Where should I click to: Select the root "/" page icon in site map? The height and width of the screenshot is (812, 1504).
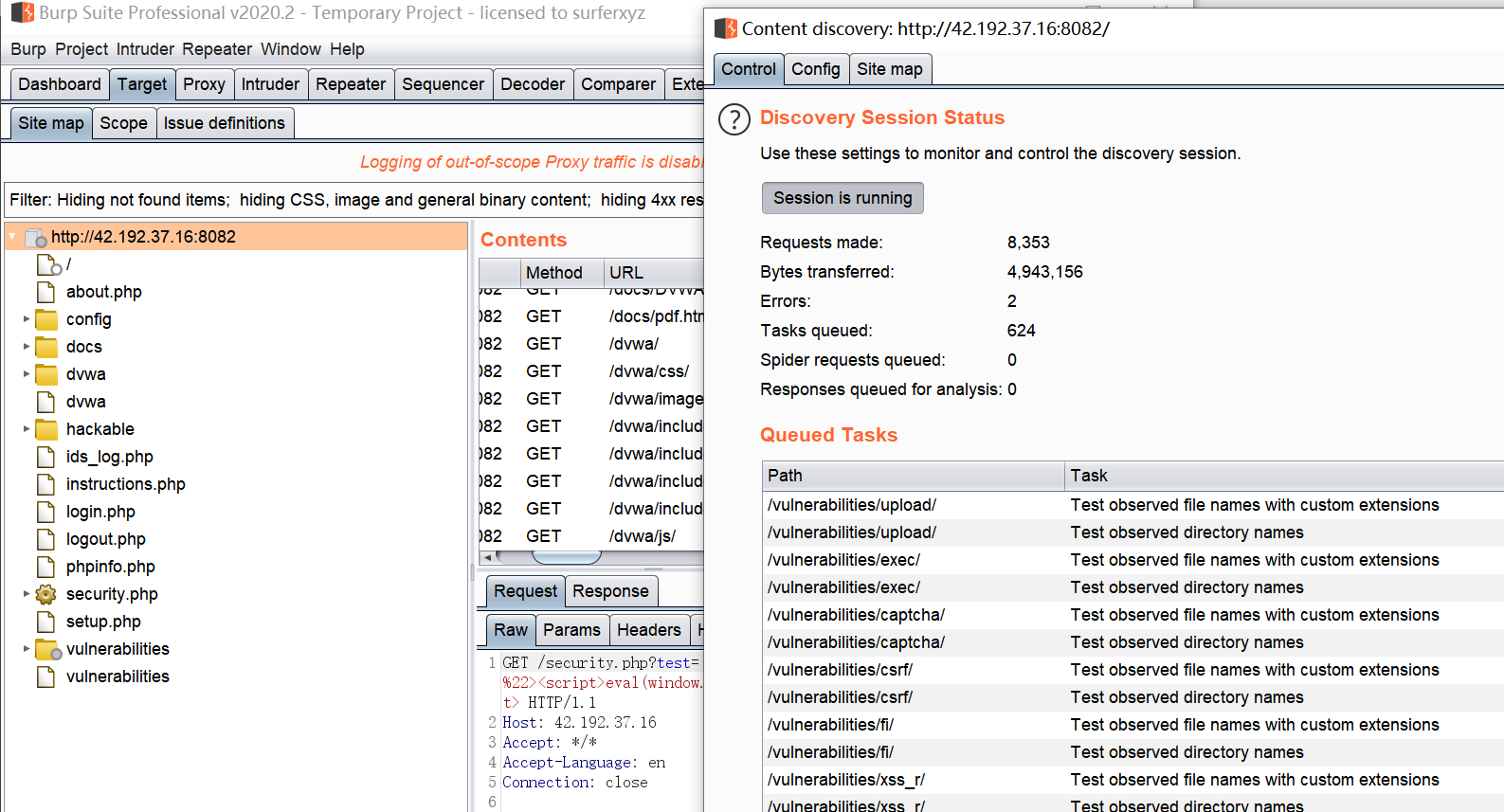(48, 264)
